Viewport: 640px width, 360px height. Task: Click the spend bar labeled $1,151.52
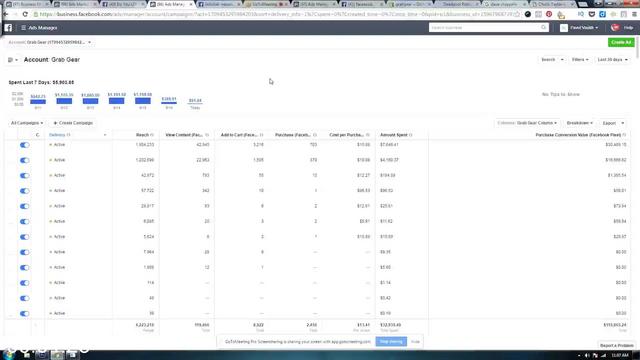116,101
